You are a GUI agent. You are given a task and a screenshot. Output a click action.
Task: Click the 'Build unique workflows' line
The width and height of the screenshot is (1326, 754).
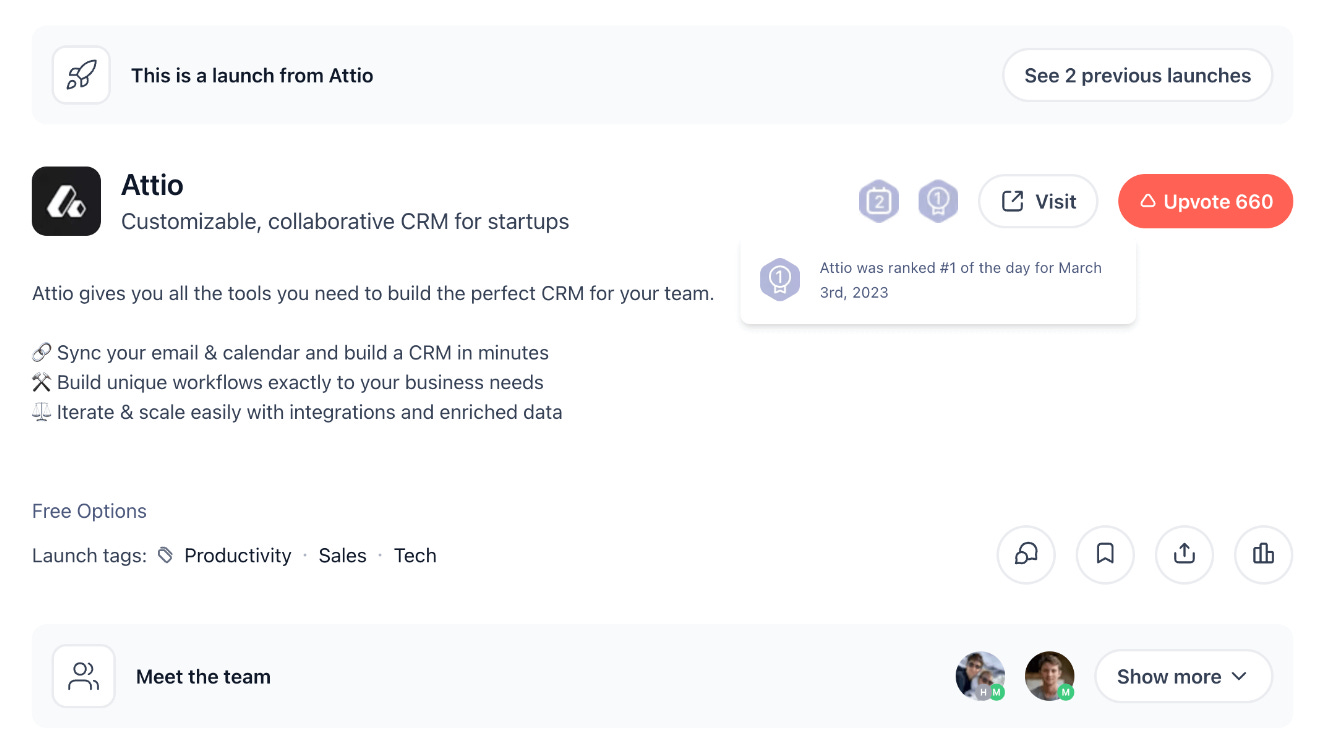[288, 382]
